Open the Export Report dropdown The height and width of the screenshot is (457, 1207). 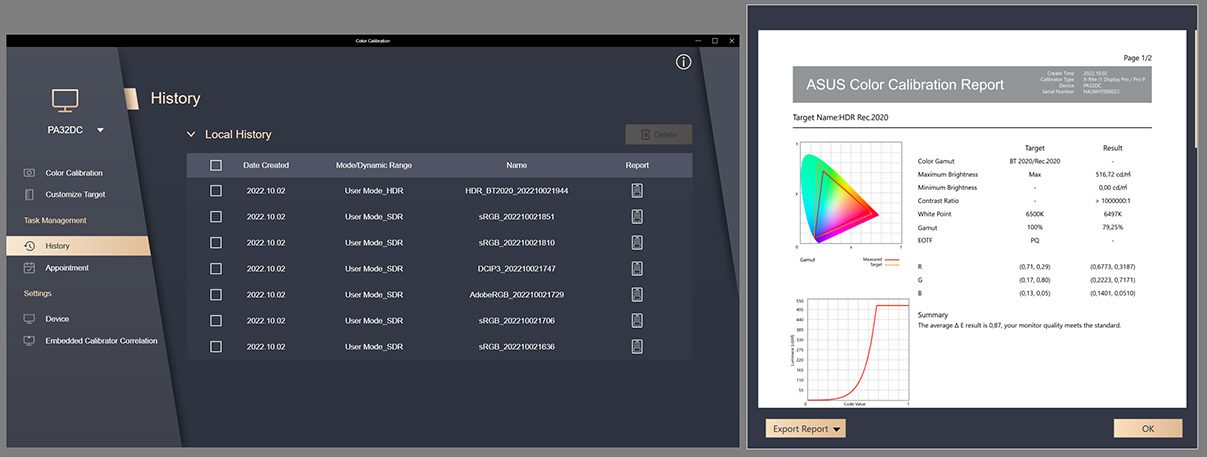tap(806, 429)
